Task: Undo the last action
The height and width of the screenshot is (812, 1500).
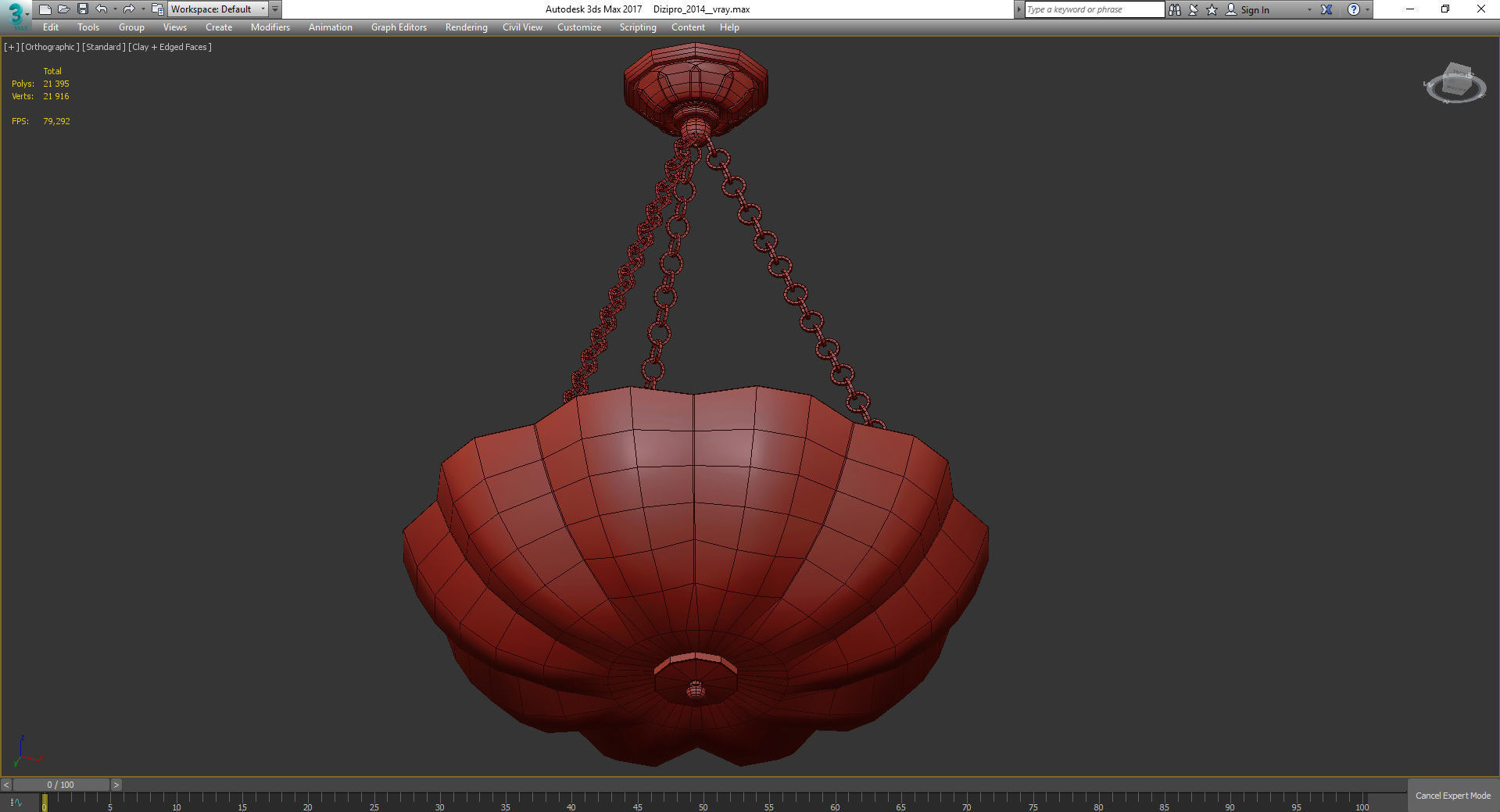Action: tap(102, 9)
